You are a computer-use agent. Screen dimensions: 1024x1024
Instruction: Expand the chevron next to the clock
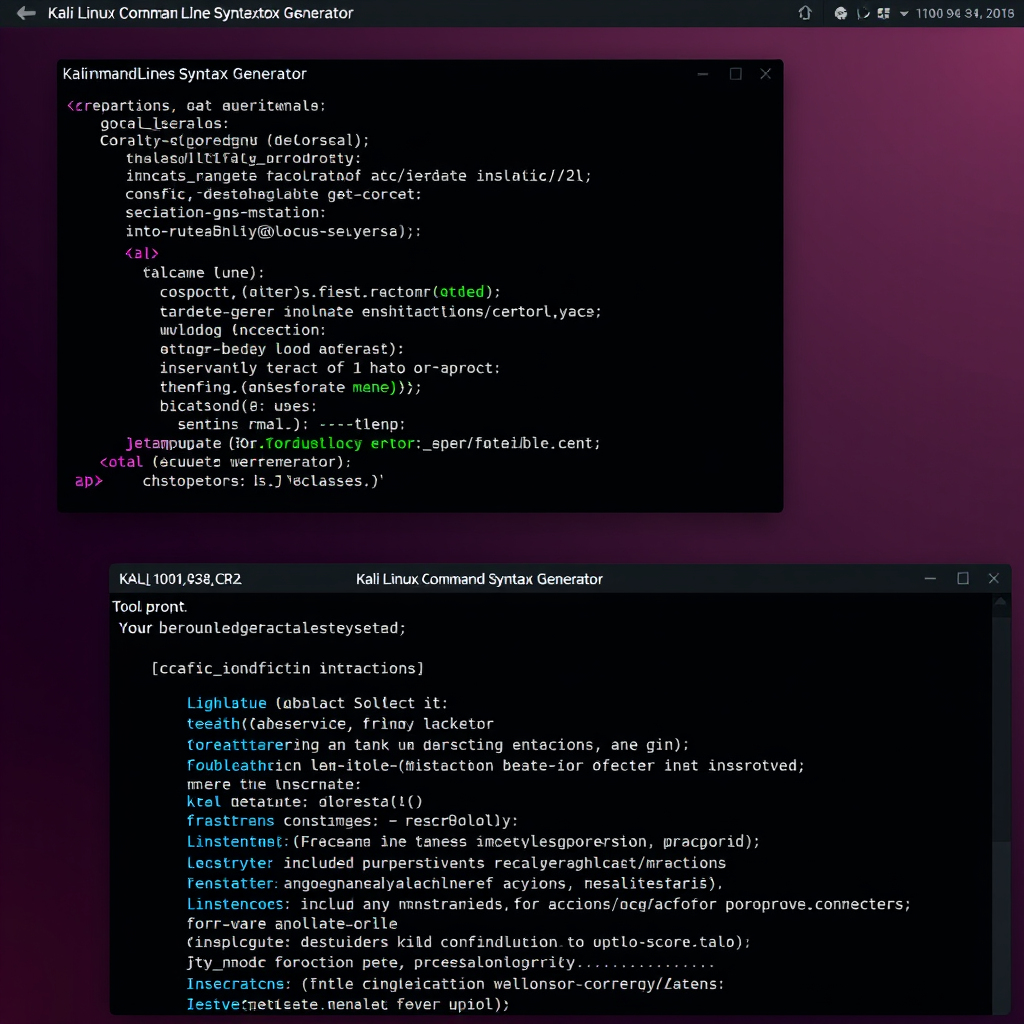tap(904, 13)
